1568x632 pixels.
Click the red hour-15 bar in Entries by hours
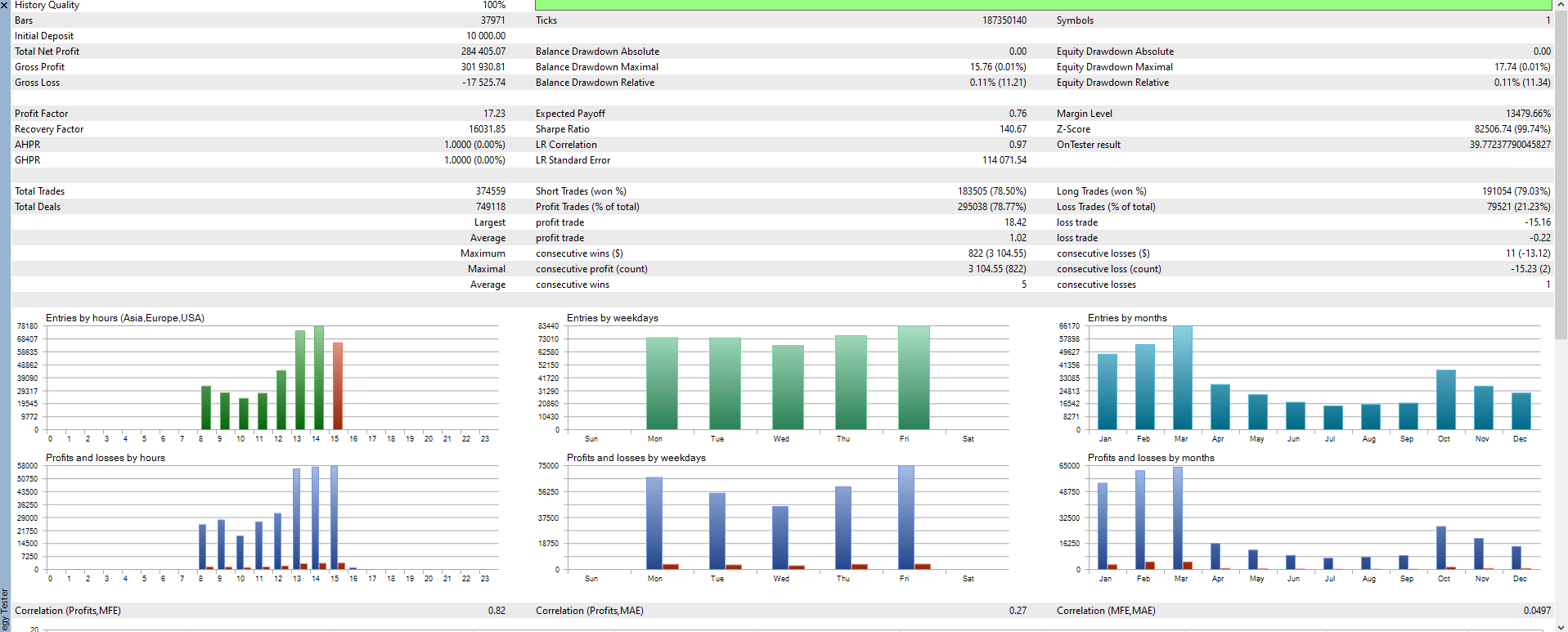click(338, 386)
